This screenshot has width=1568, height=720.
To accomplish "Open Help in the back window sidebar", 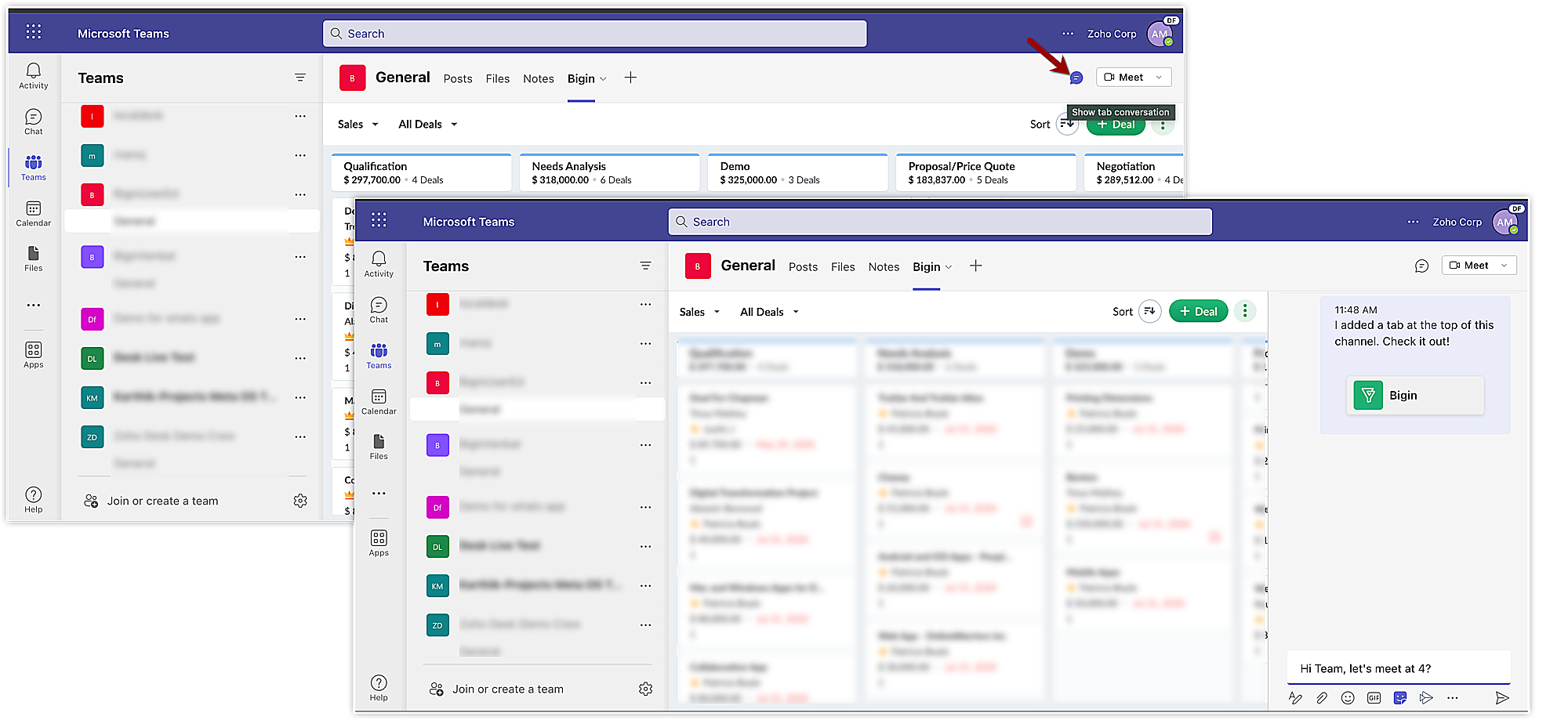I will coord(34,500).
